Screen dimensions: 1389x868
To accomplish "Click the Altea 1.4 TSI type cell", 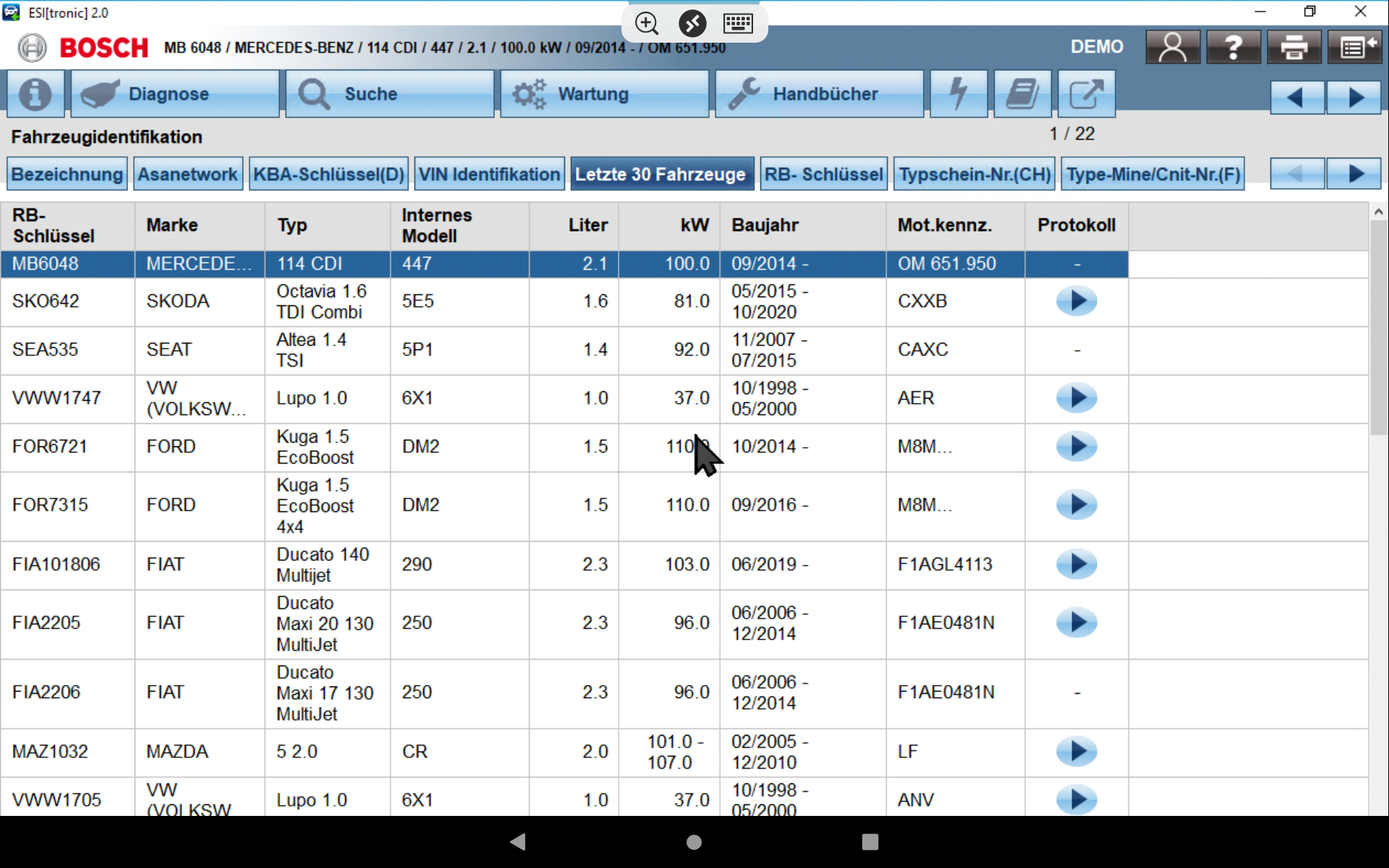I will (x=328, y=350).
